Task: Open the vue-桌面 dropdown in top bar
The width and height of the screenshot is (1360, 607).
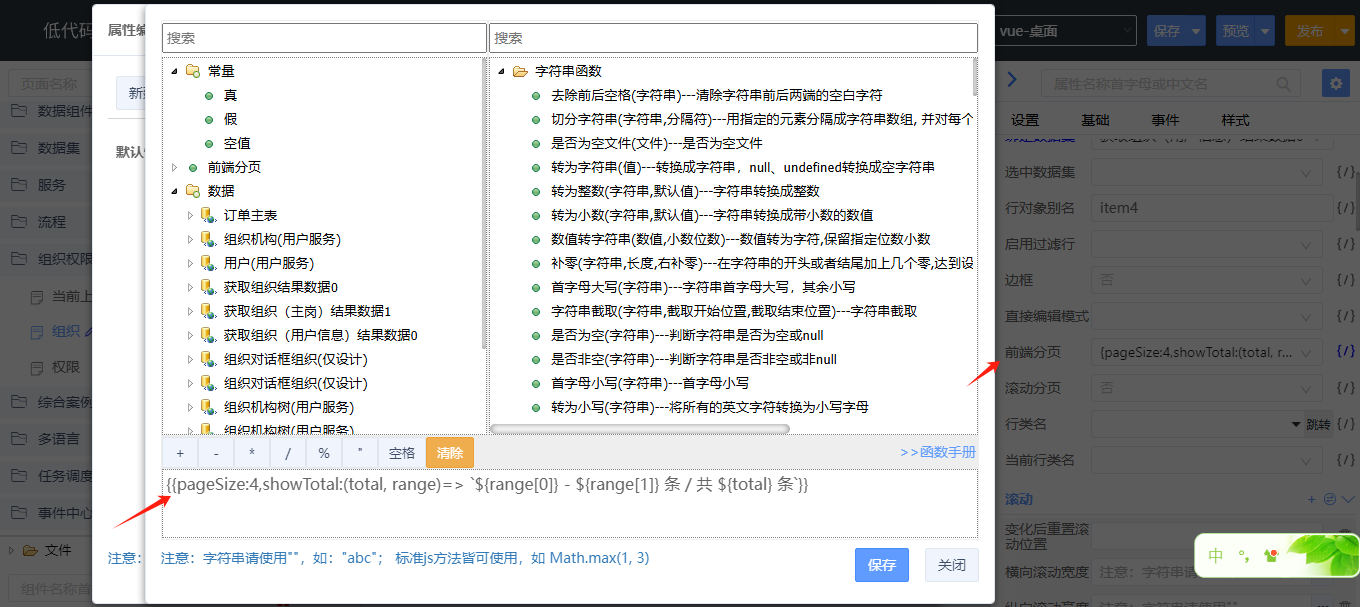Action: 1066,31
